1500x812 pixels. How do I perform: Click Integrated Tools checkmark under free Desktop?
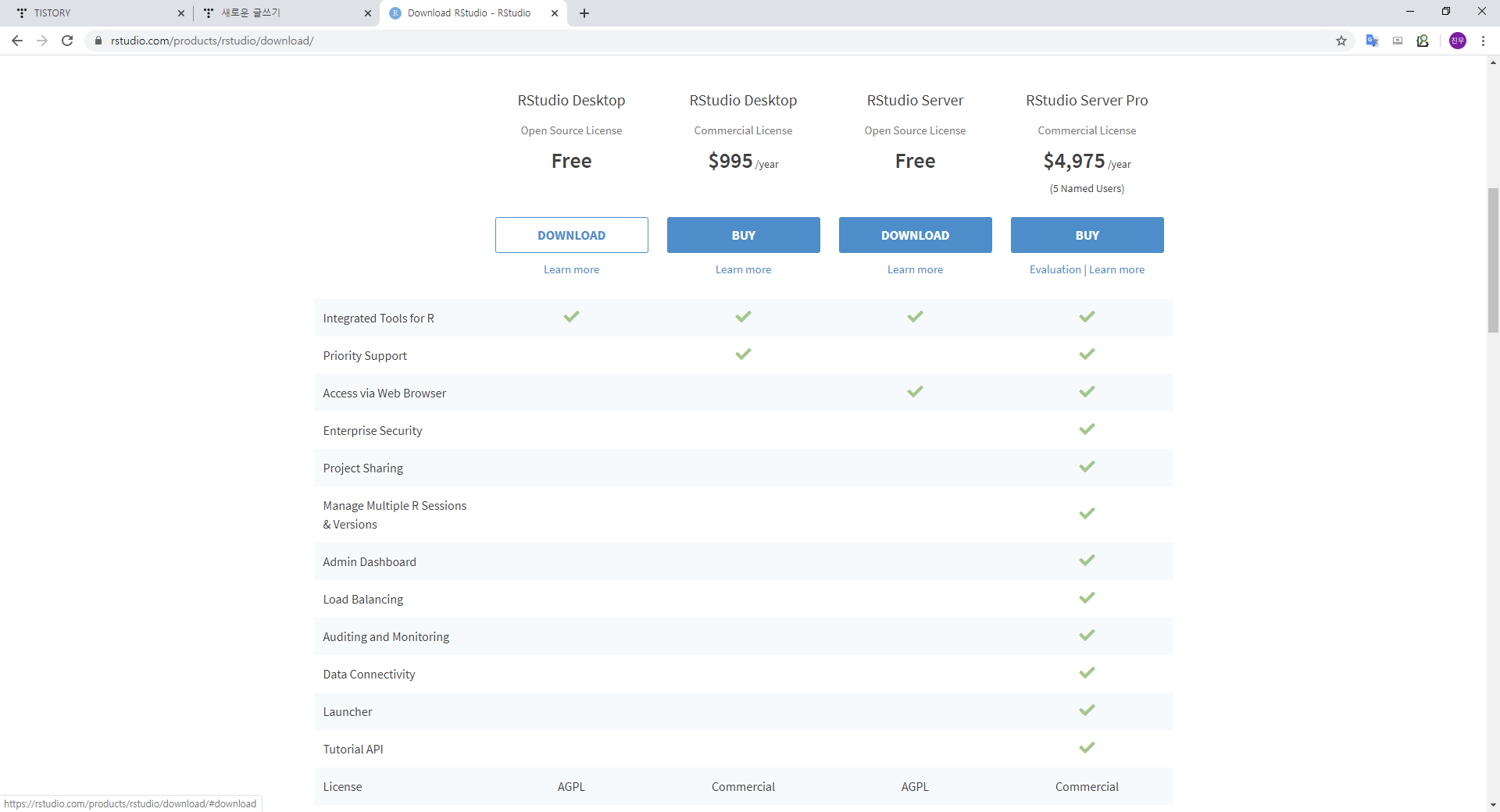(x=572, y=317)
